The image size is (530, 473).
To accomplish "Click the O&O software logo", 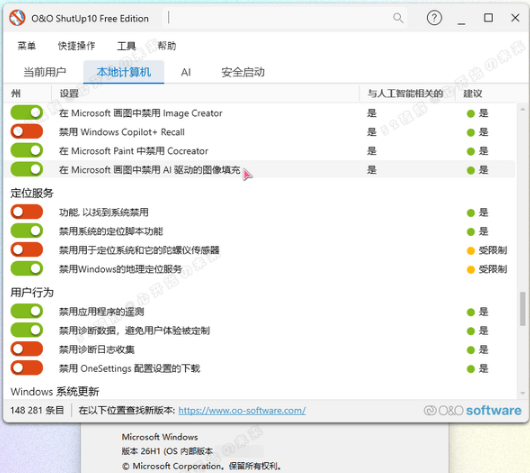I will coord(473,410).
